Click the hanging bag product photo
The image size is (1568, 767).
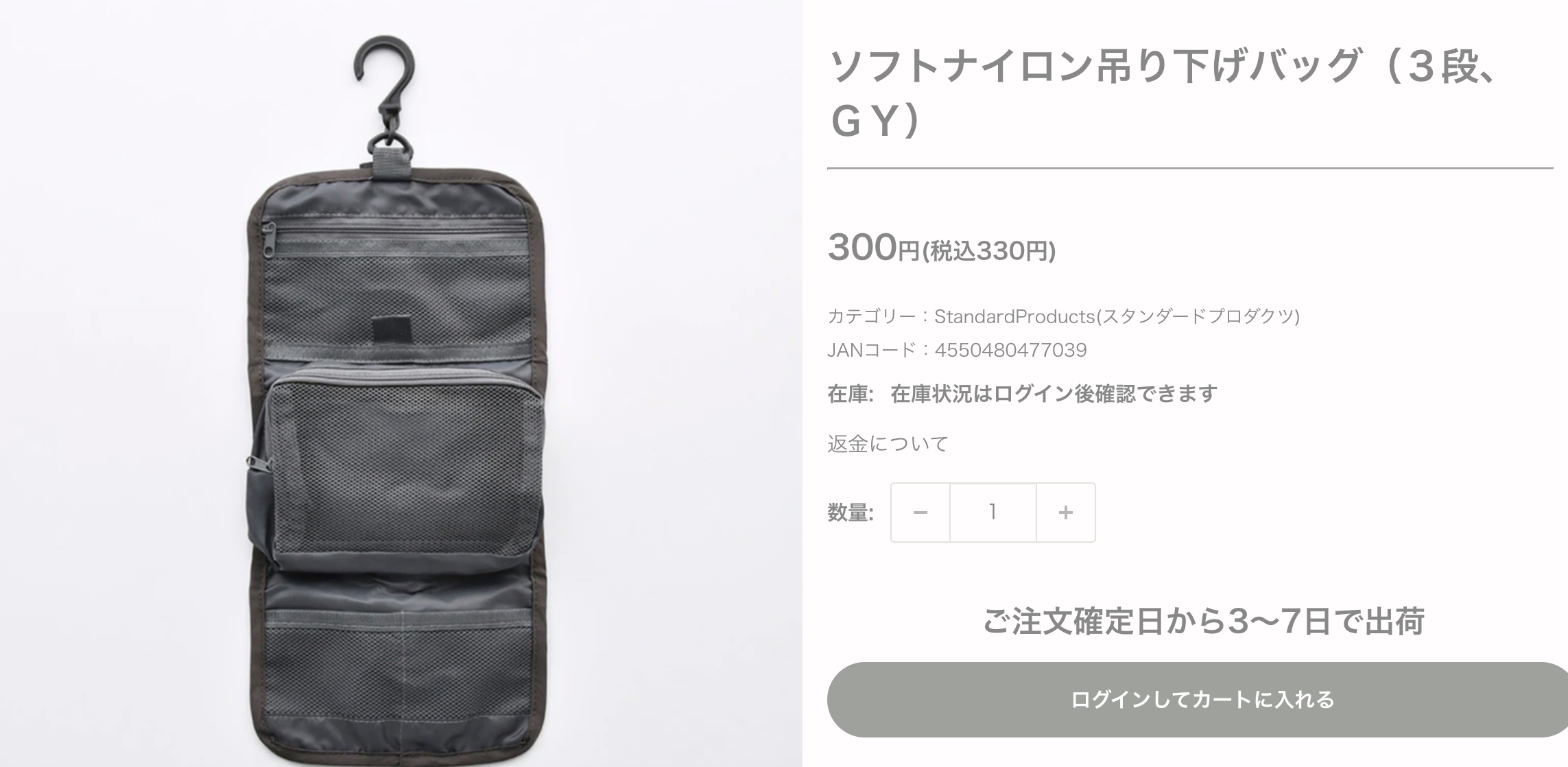[401, 383]
